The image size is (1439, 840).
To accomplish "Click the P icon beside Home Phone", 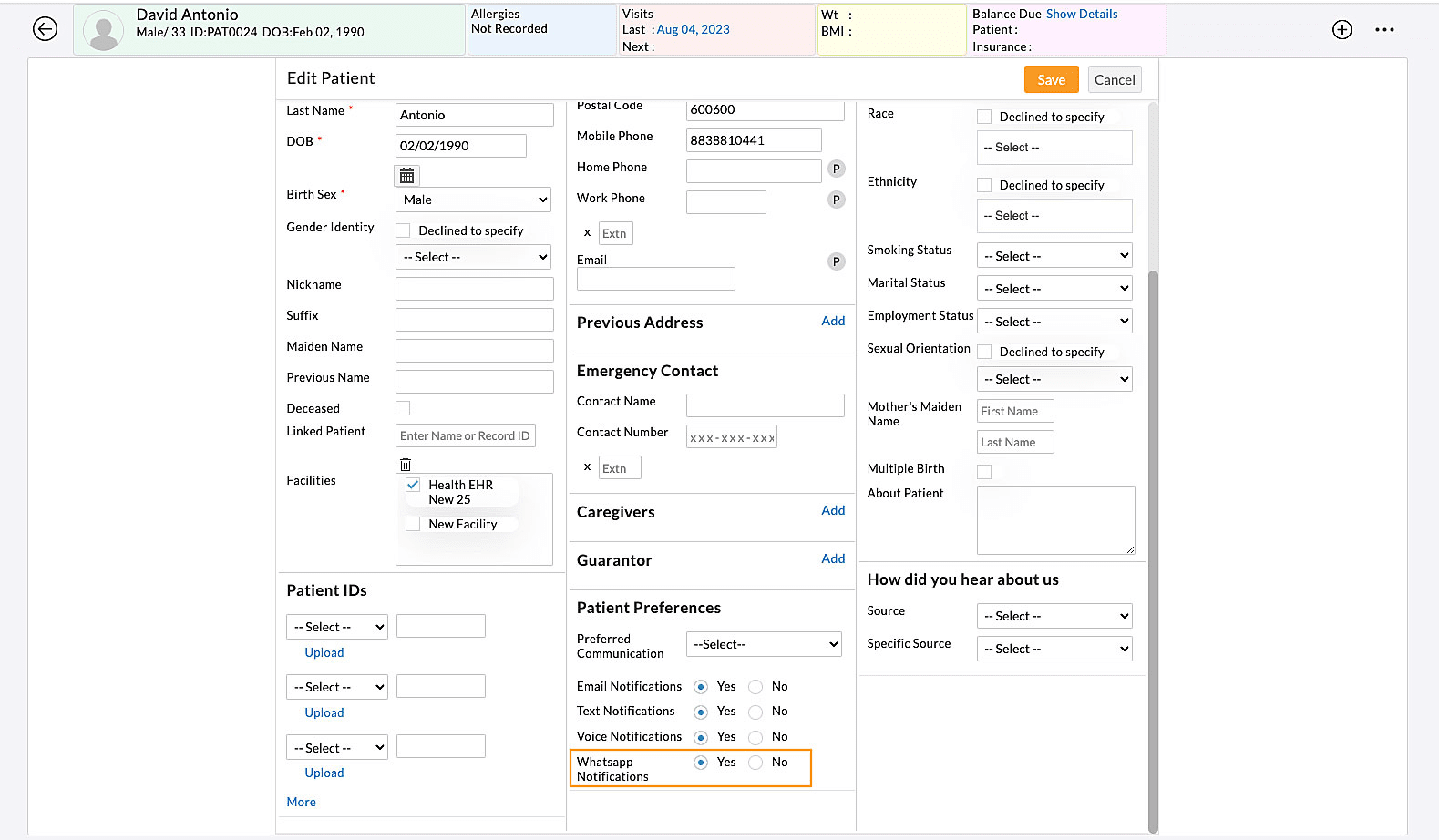I will tap(836, 169).
